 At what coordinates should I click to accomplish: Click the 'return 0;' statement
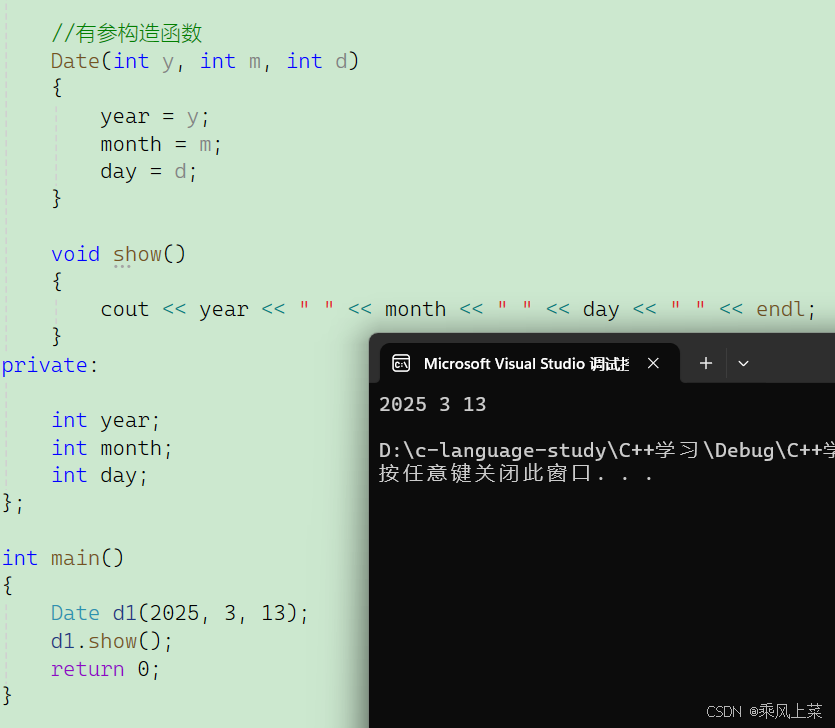click(105, 669)
